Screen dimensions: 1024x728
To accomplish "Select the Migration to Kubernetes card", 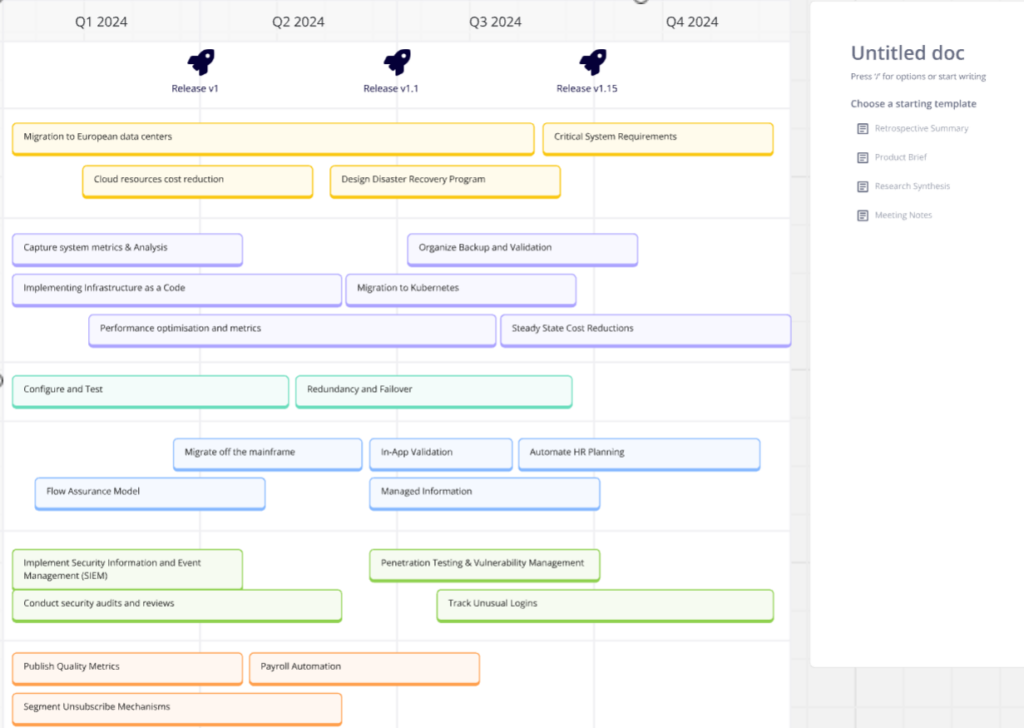I will [x=460, y=289].
